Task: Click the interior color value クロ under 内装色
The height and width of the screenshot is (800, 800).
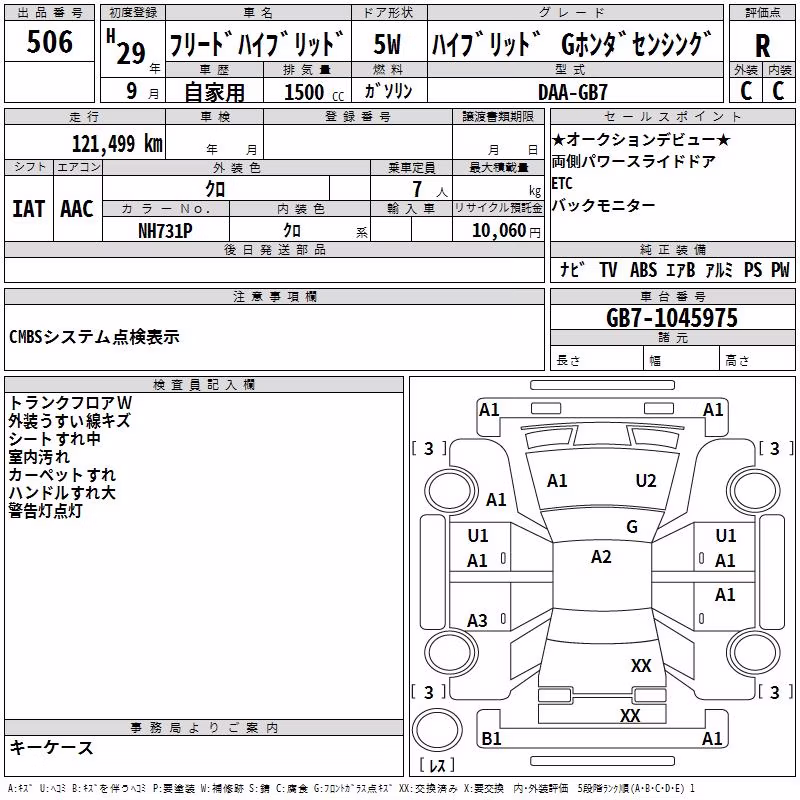Action: point(292,231)
